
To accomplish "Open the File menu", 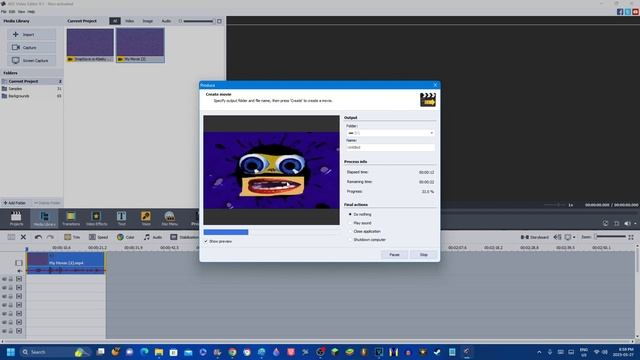I will click(x=4, y=12).
